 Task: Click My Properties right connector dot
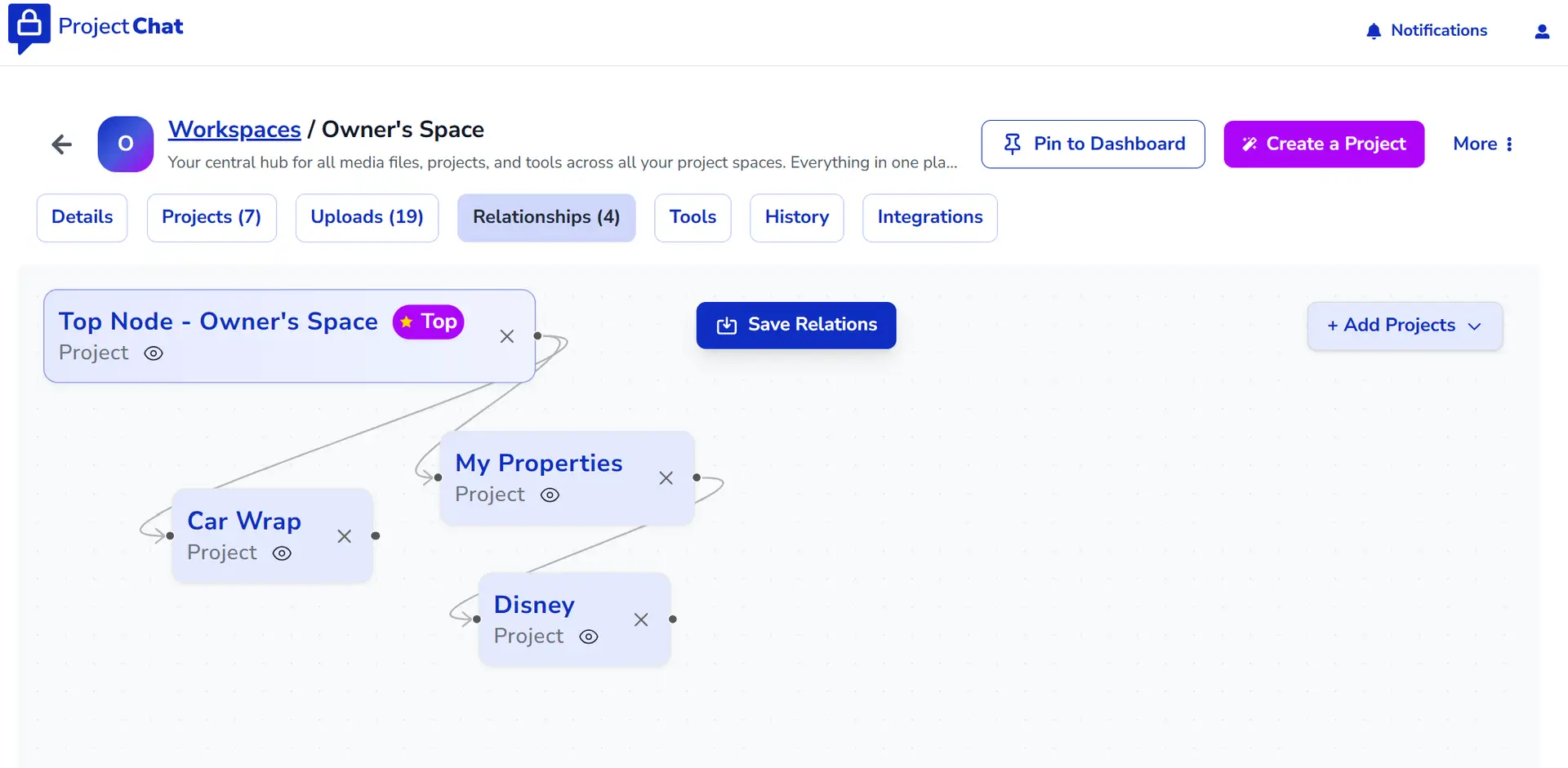[697, 477]
